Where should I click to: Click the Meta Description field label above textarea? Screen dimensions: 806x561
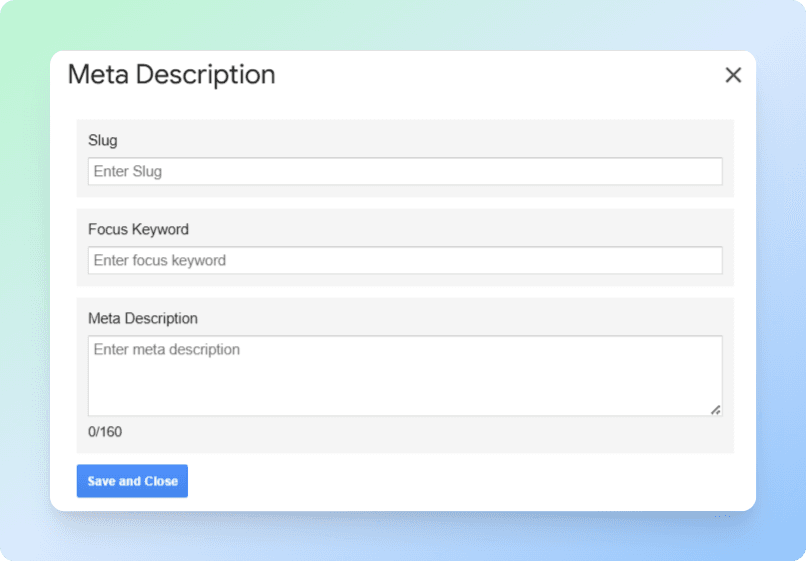tap(143, 318)
